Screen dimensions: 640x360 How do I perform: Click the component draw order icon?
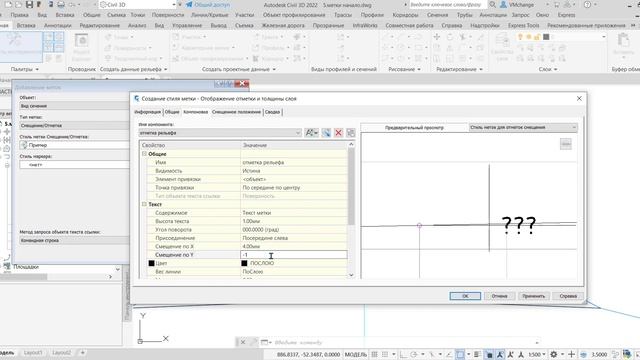(351, 133)
